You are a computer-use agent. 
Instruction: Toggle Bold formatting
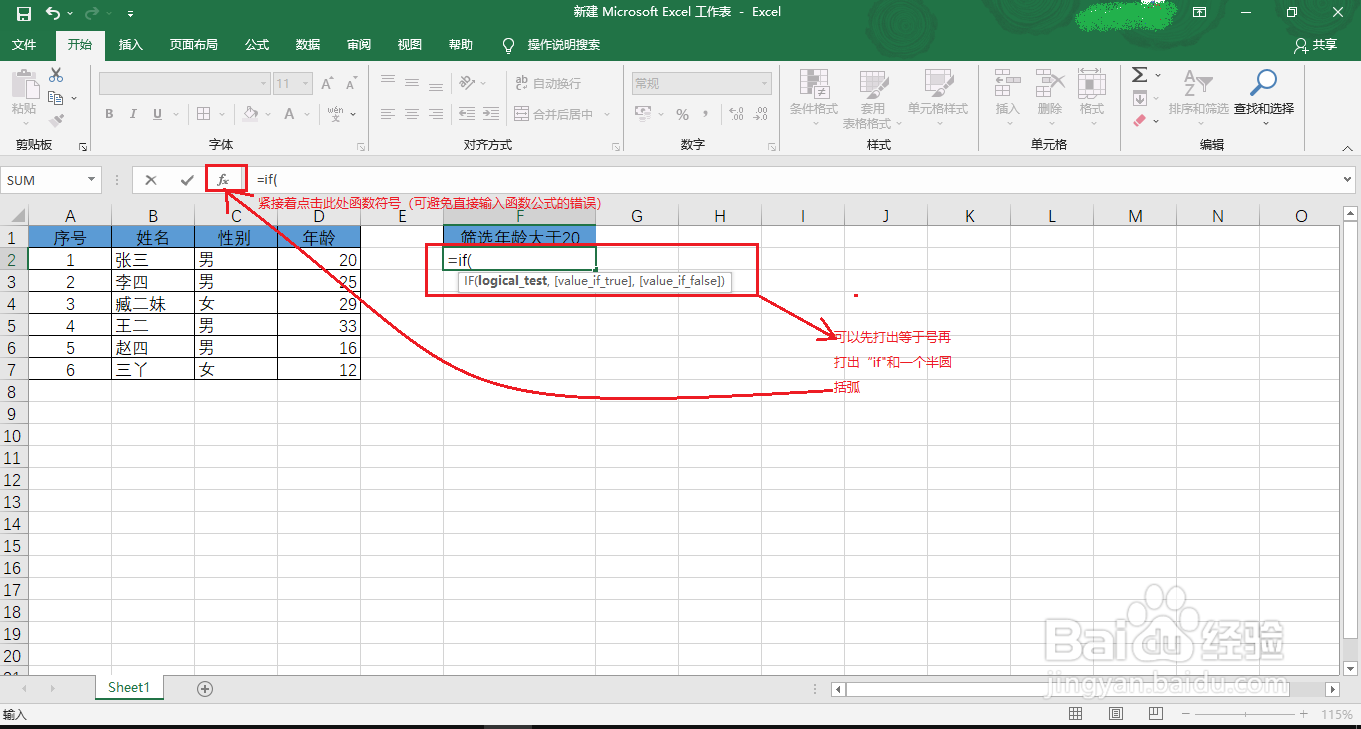pyautogui.click(x=109, y=114)
